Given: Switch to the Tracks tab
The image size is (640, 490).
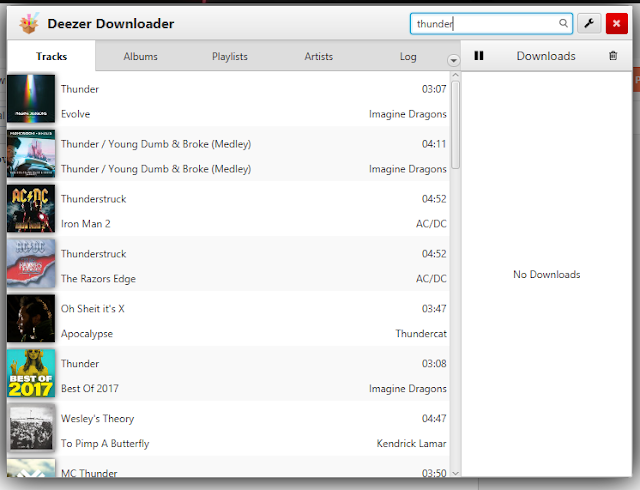Looking at the screenshot, I should click(x=51, y=56).
